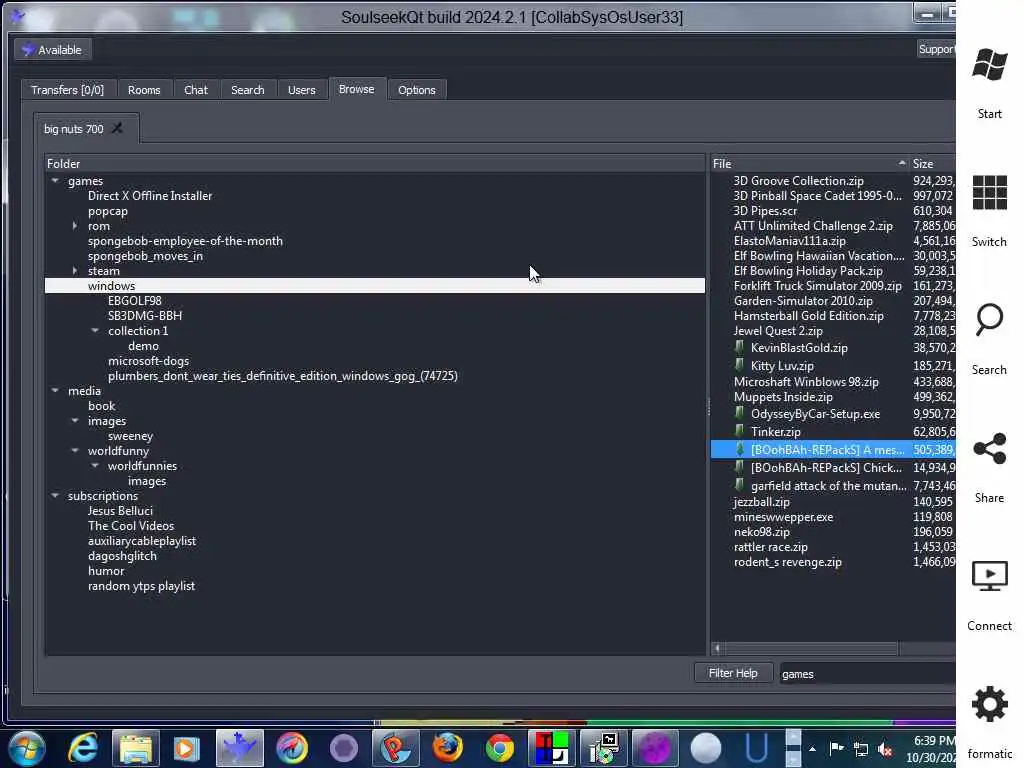Open the white sphere taskbar icon
The height and width of the screenshot is (768, 1024).
pos(706,748)
